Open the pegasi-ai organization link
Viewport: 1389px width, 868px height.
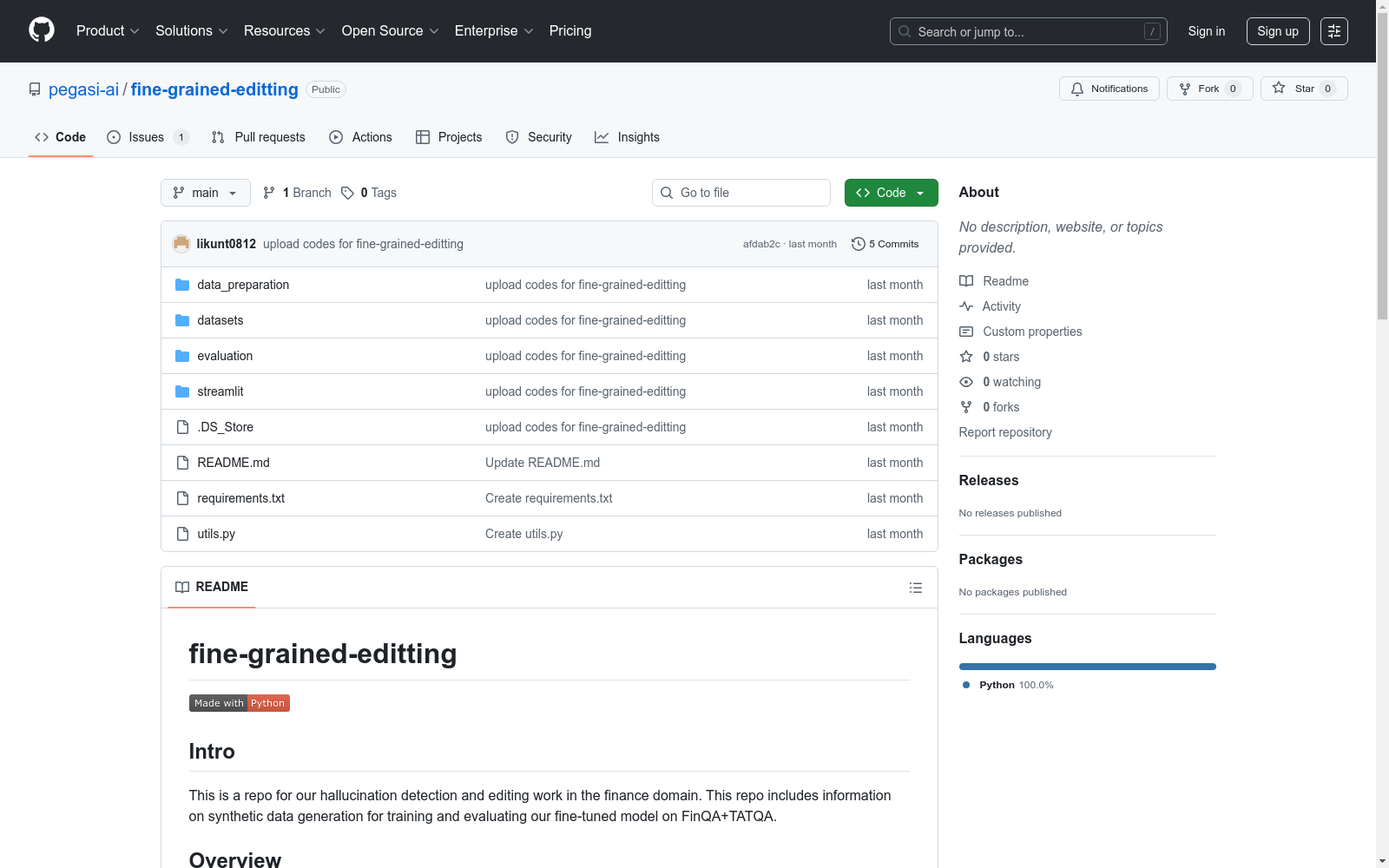[83, 89]
